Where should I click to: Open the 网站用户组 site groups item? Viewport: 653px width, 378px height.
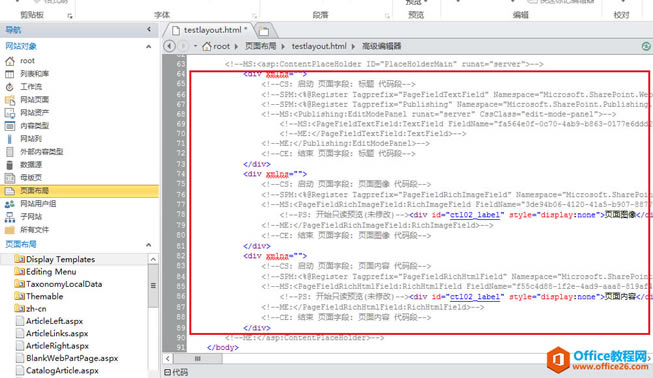coord(38,204)
